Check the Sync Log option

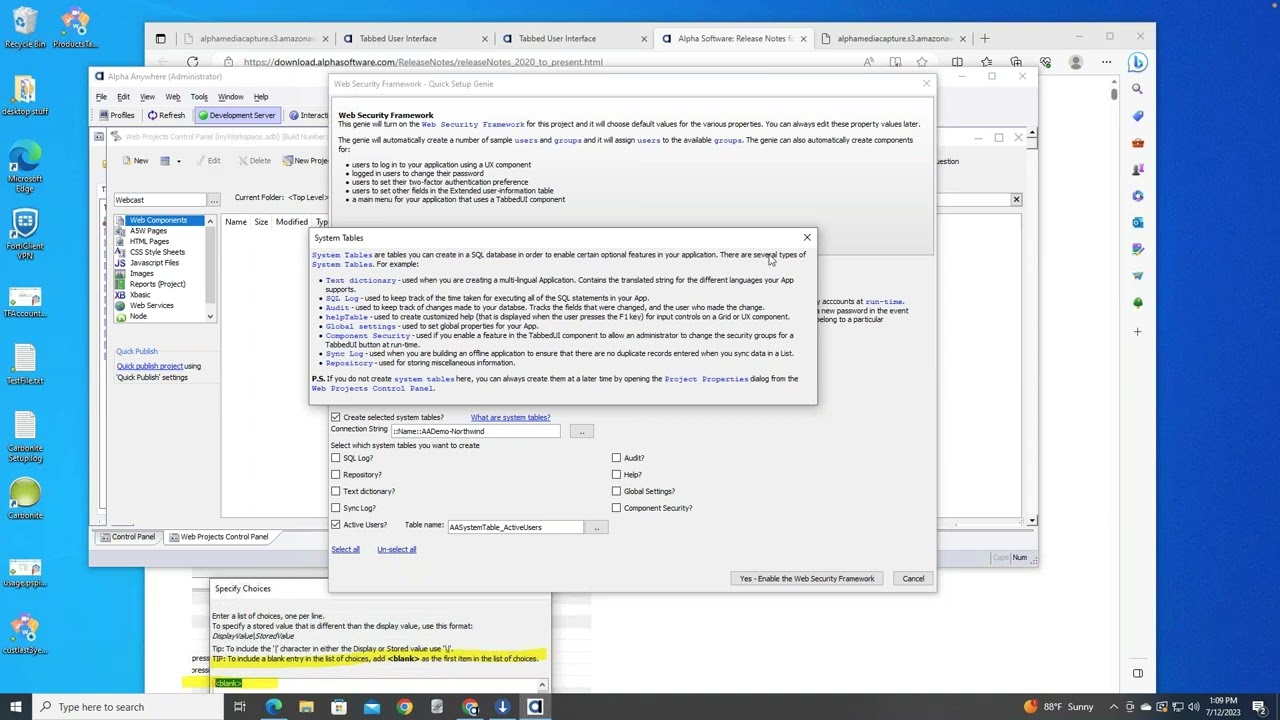click(336, 508)
